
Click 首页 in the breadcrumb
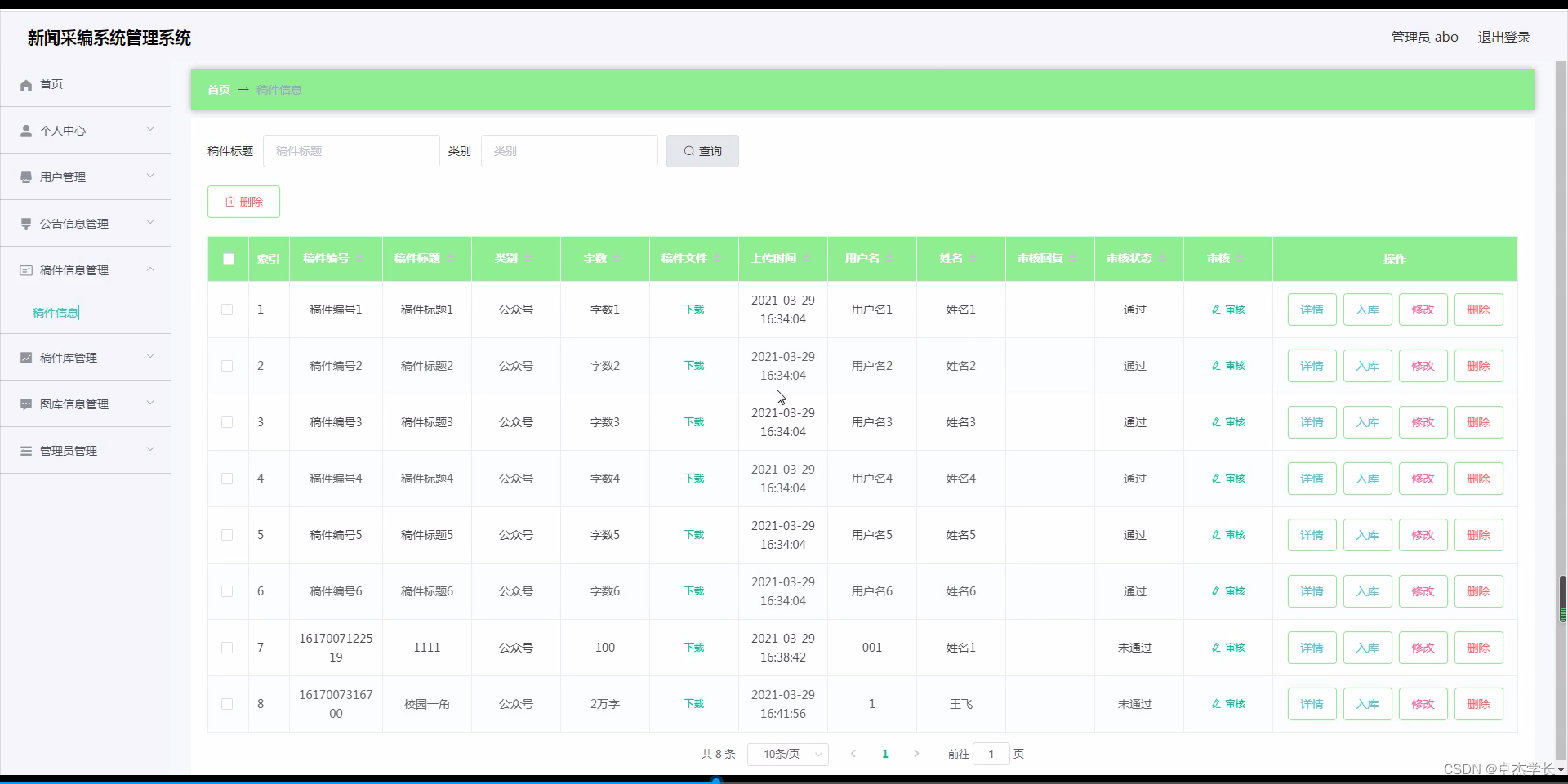217,90
